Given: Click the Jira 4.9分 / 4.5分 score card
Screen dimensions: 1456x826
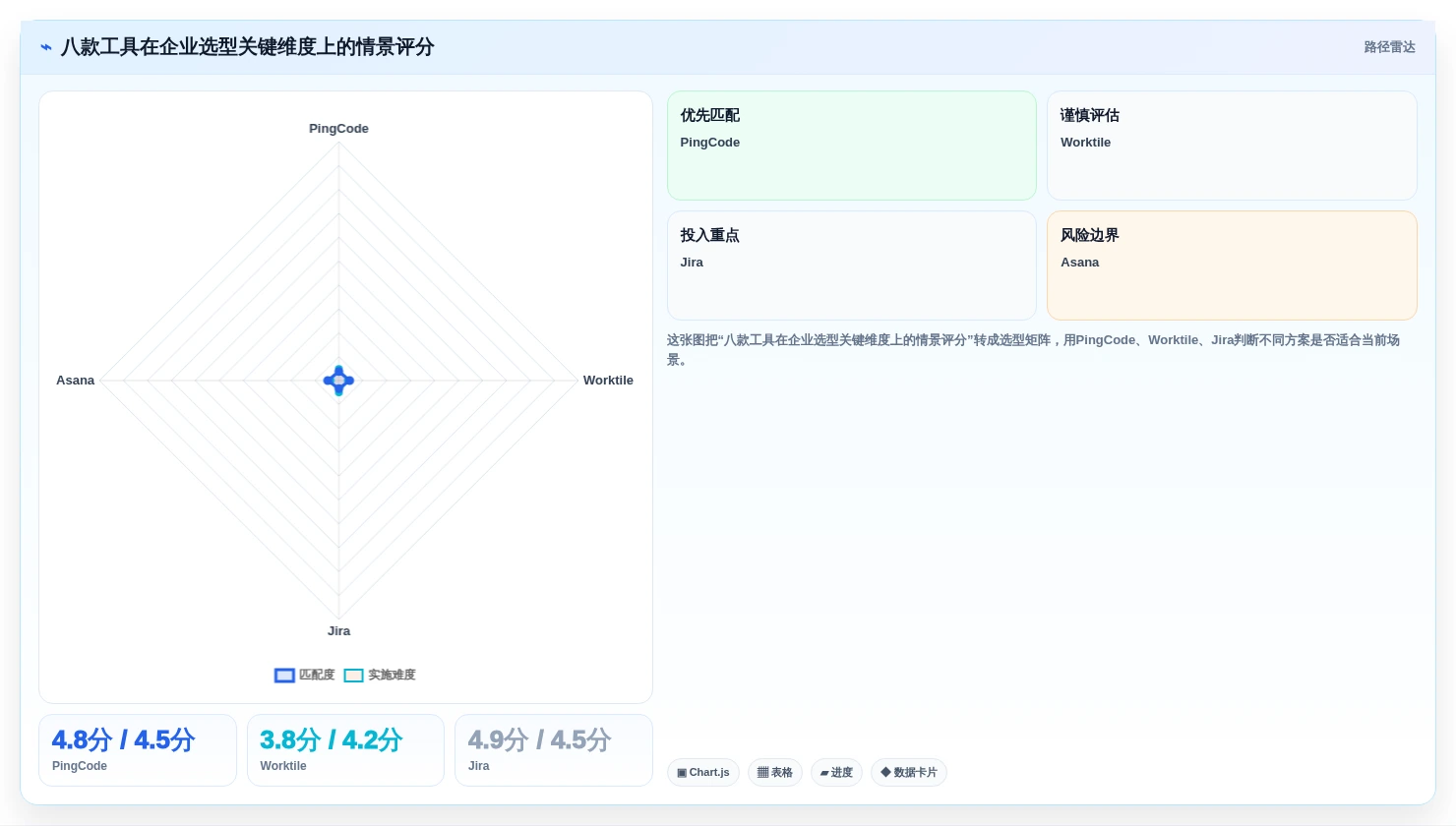Looking at the screenshot, I should [554, 750].
